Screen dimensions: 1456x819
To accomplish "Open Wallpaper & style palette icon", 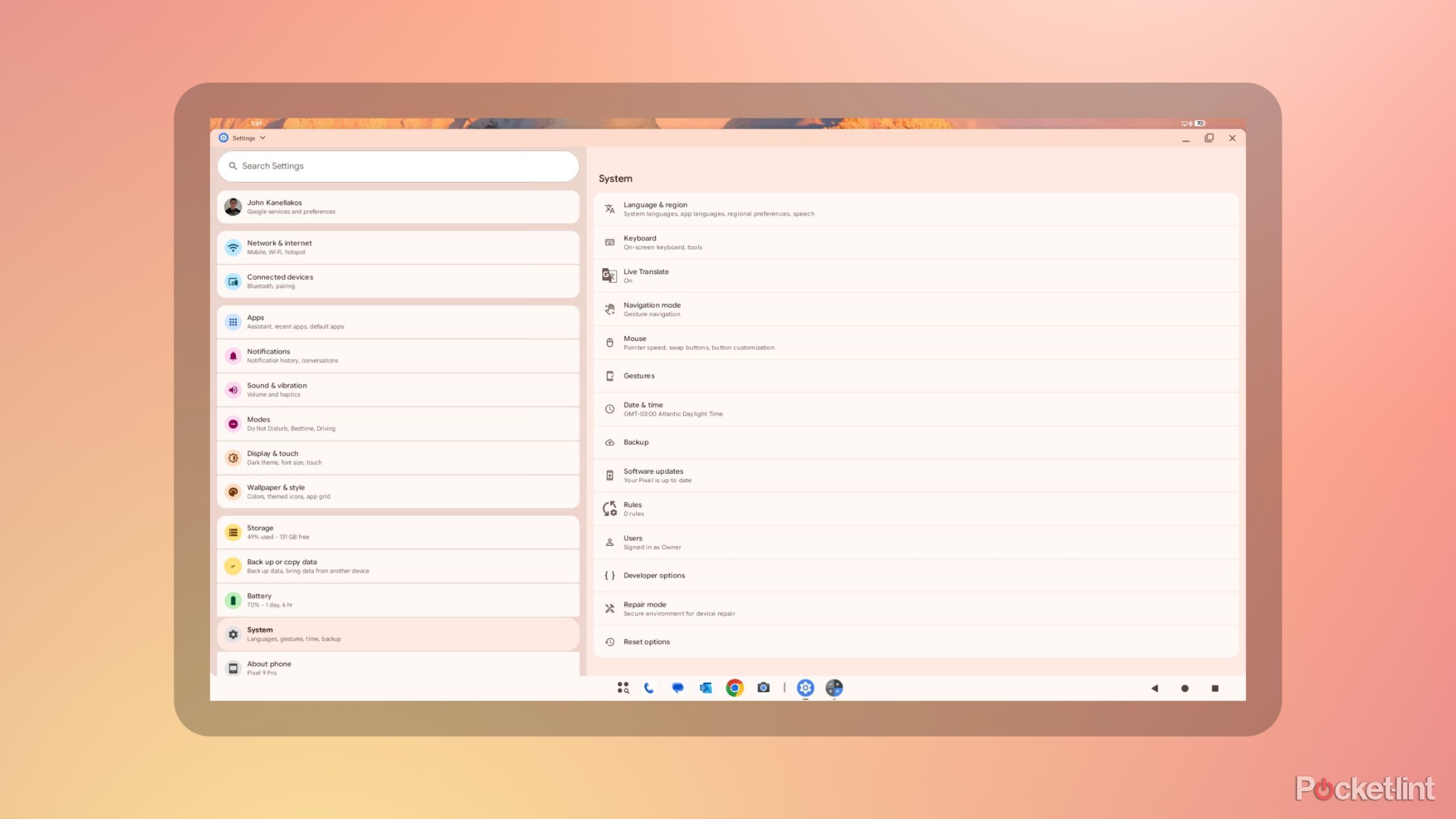I will tap(233, 492).
